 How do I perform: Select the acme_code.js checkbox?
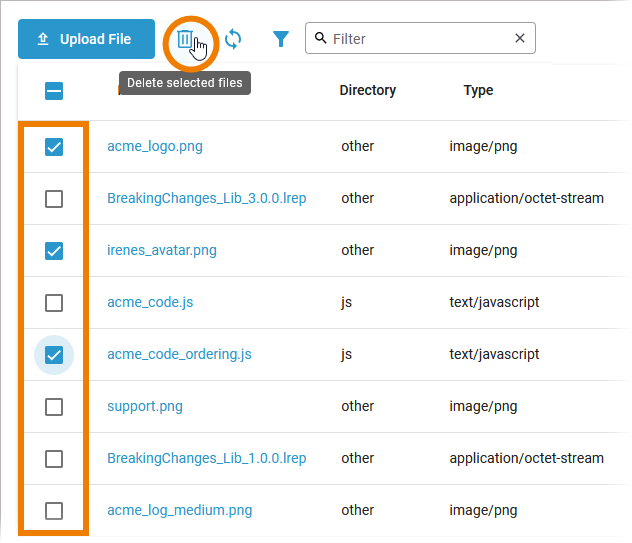point(54,303)
